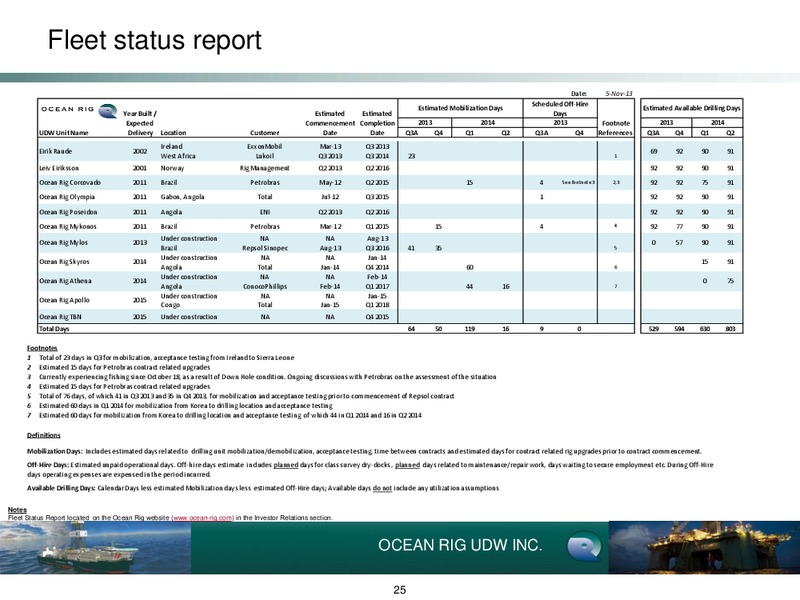Click the 'Footnote References' column header
Image resolution: width=800 pixels, height=600 pixels.
(616, 128)
